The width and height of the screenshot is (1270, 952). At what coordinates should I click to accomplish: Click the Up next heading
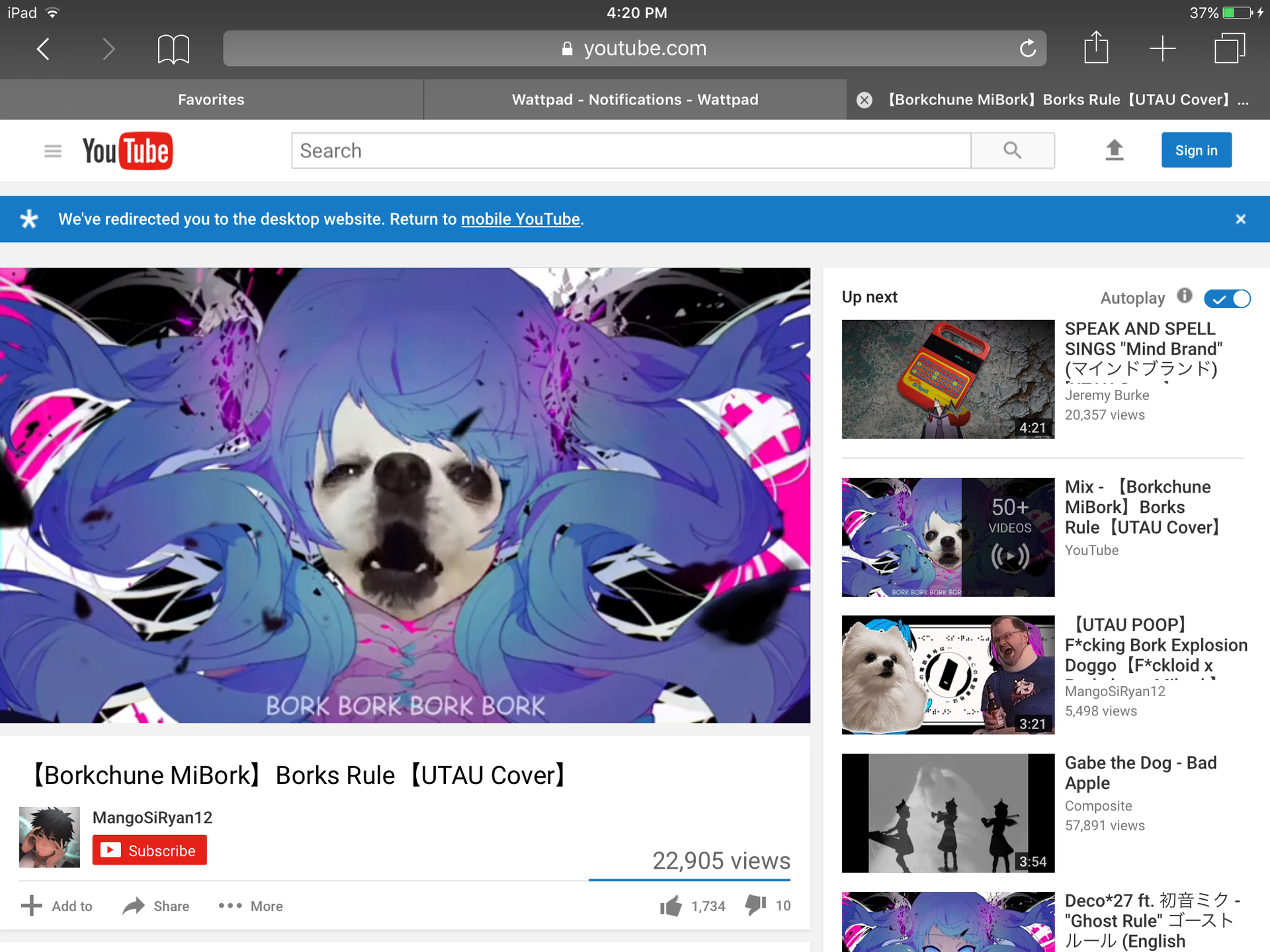click(x=869, y=297)
